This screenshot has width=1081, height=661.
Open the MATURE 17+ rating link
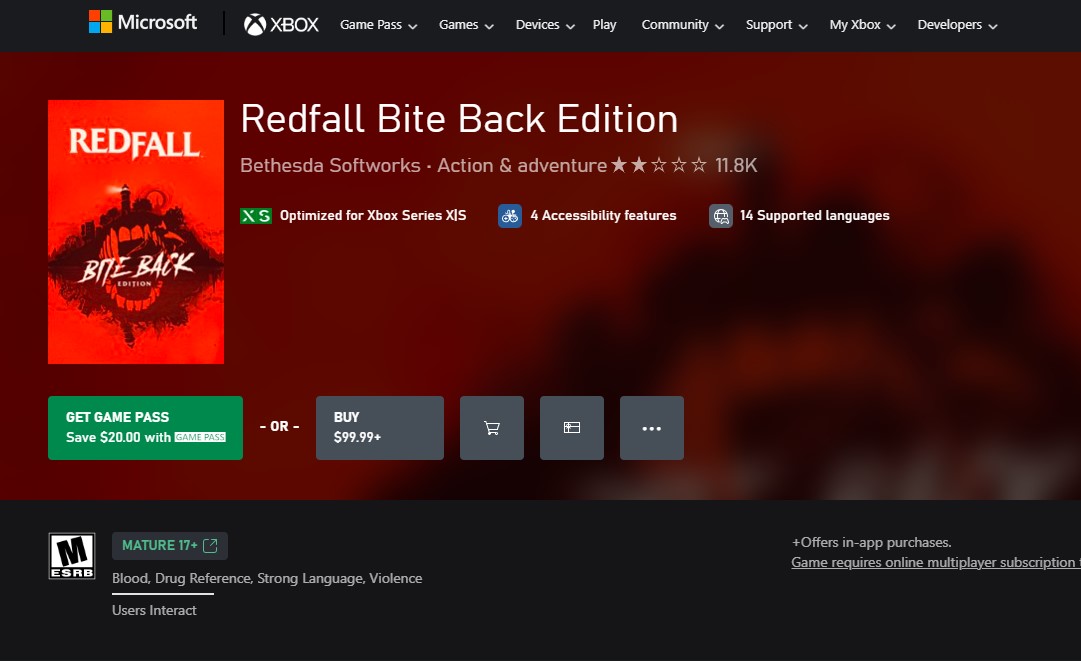coord(169,545)
